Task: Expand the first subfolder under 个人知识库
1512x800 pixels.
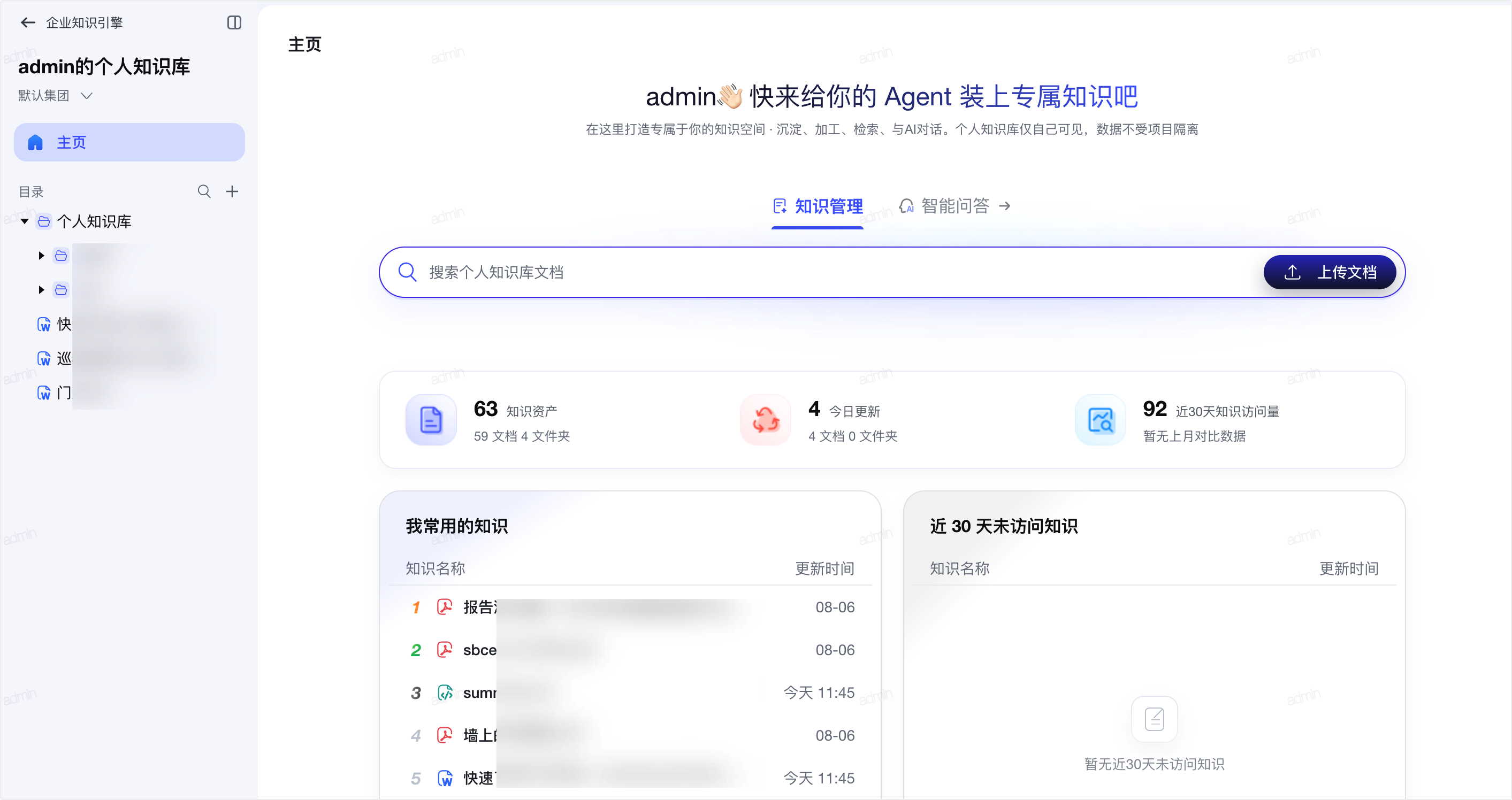Action: tap(41, 256)
